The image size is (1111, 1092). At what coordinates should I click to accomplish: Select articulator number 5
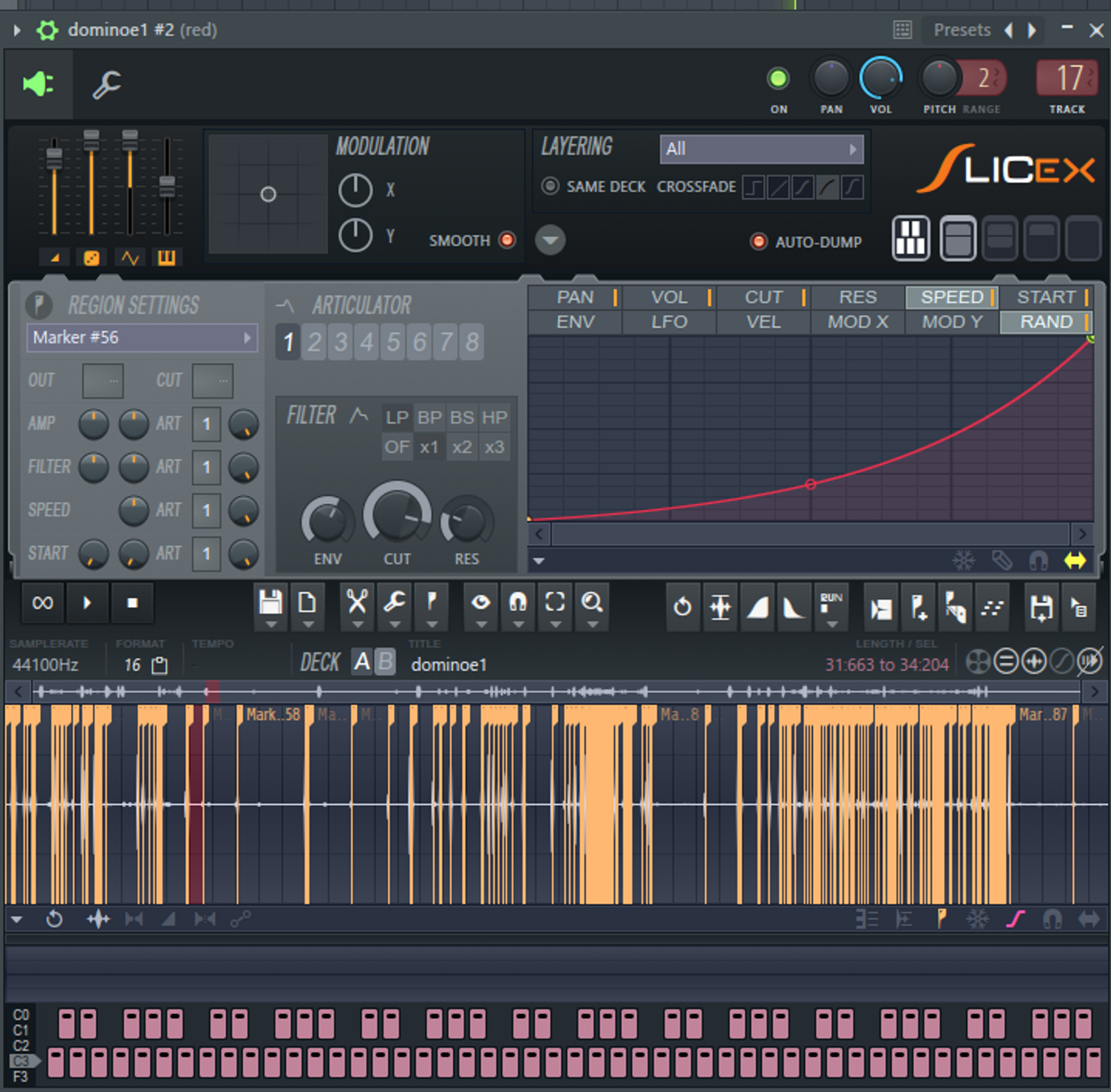[x=393, y=342]
